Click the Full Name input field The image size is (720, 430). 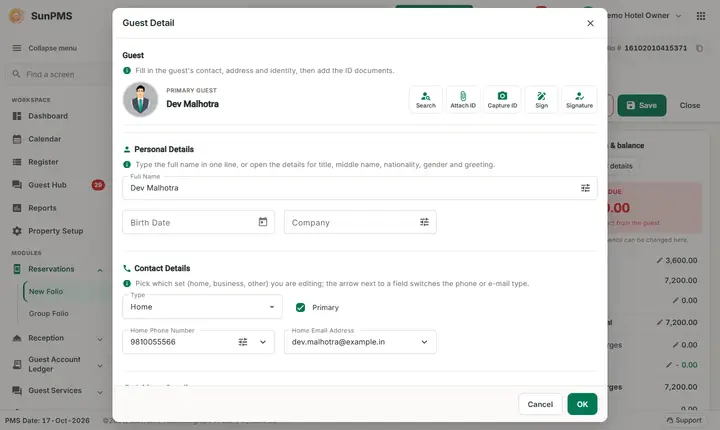click(360, 188)
